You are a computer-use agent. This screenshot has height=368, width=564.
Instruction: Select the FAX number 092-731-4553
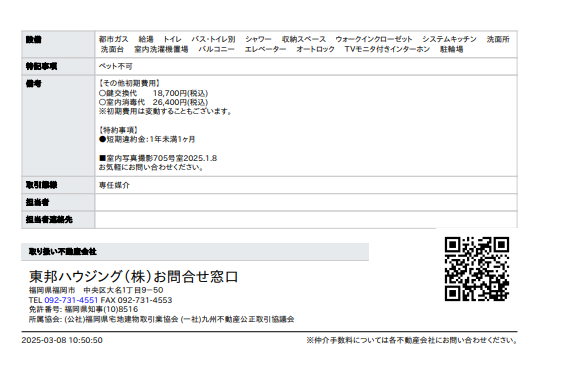[145, 300]
